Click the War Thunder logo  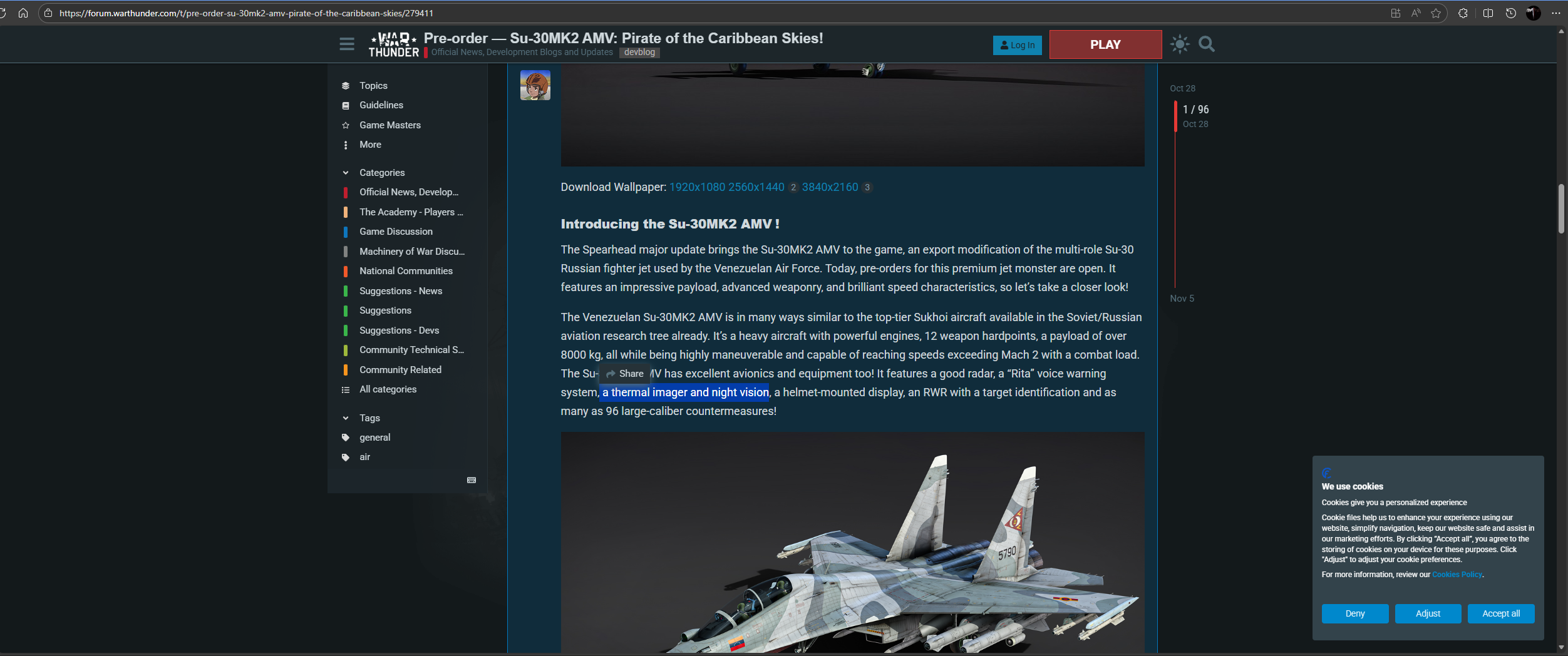click(393, 45)
